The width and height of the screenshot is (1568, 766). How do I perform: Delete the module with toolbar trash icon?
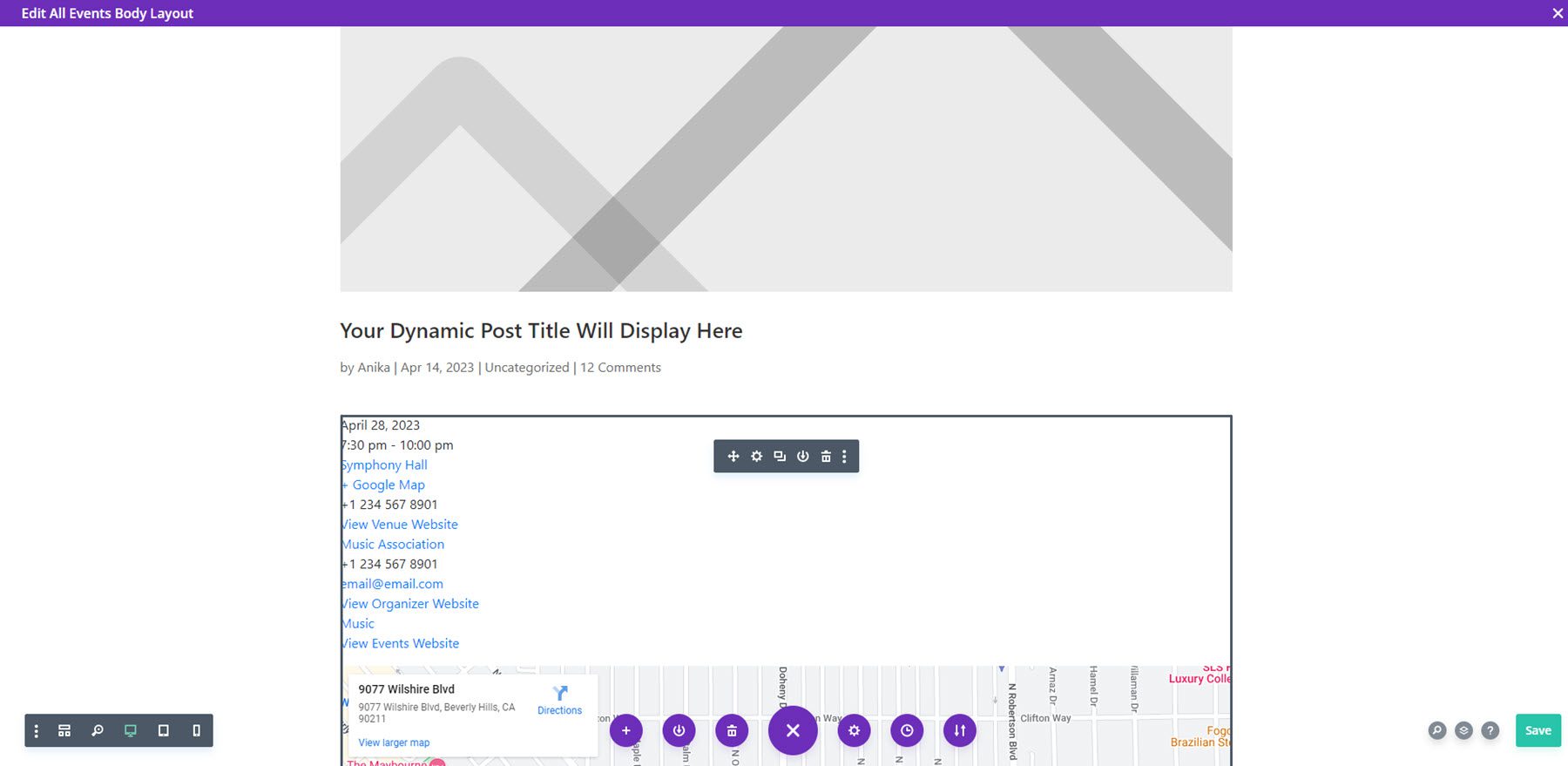pos(826,457)
